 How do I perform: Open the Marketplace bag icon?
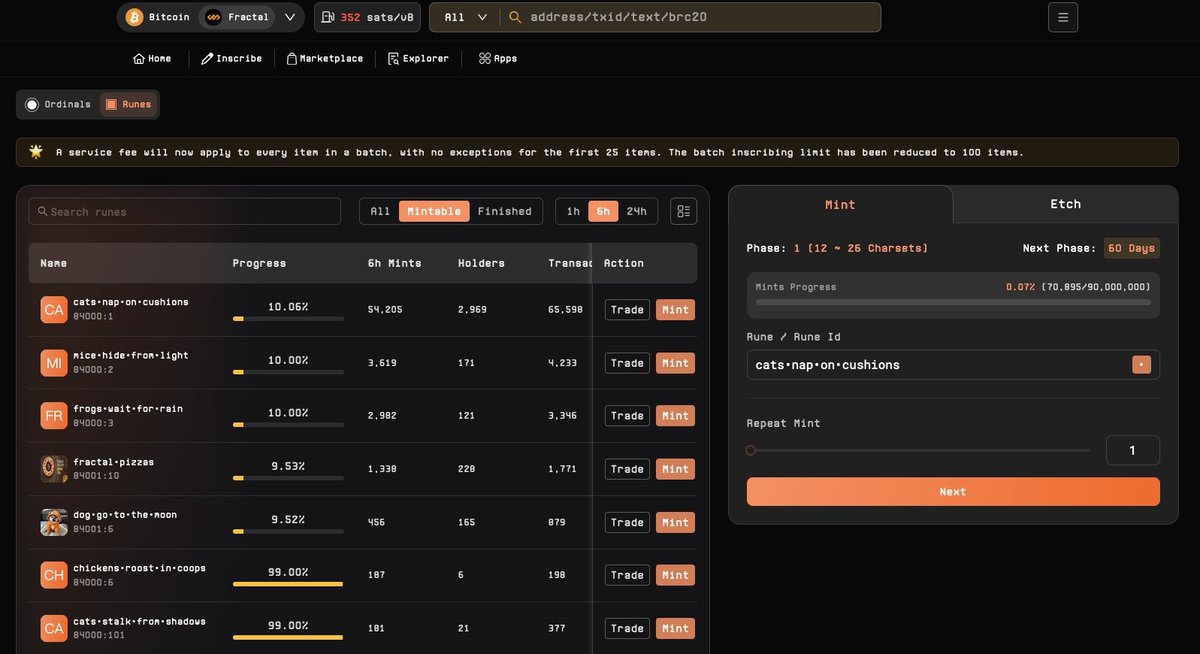pyautogui.click(x=290, y=58)
